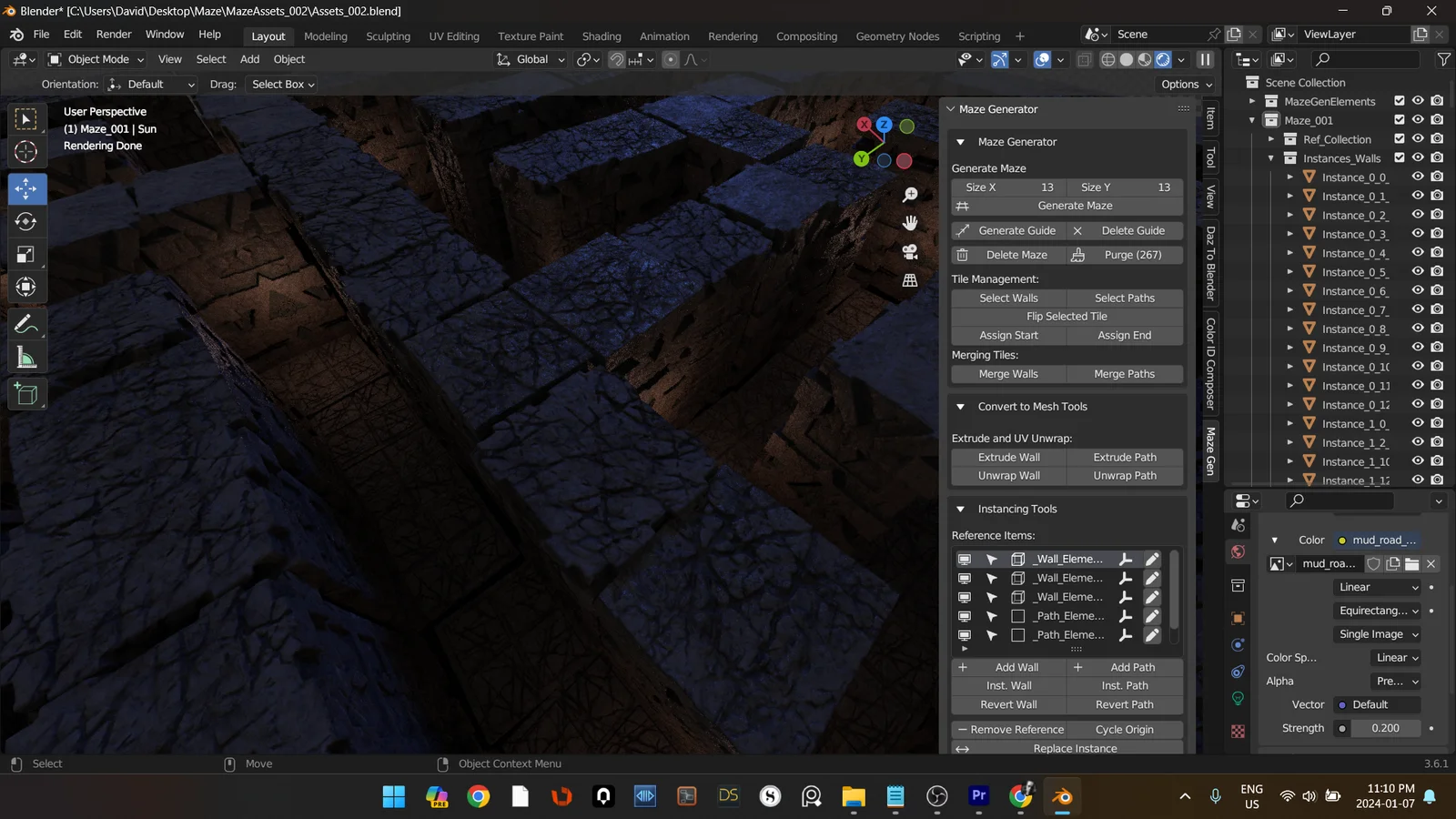Collapse the Maze Generator panel
This screenshot has height=819, width=1456.
point(959,142)
